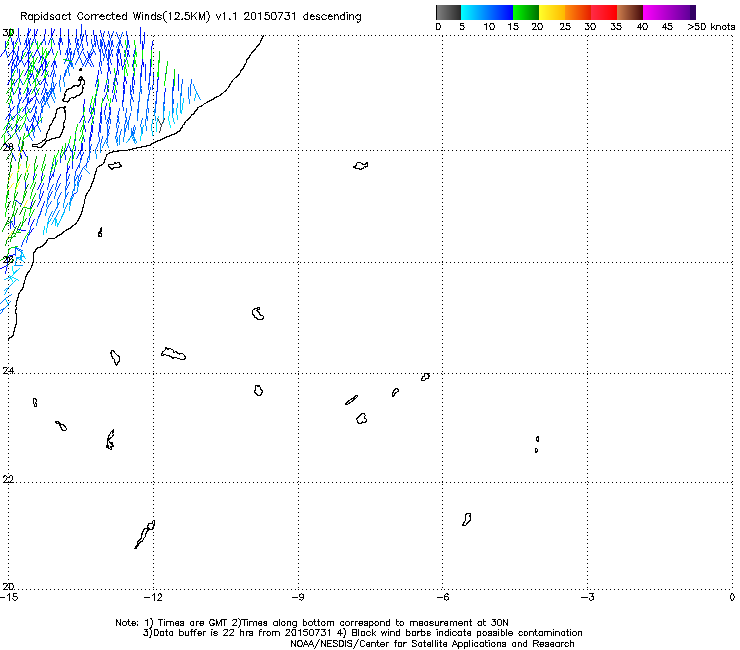Click the "NOAA/NESDIS/Center for Satellite Applications" credit
Image resolution: width=740 pixels, height=650 pixels.
click(432, 644)
